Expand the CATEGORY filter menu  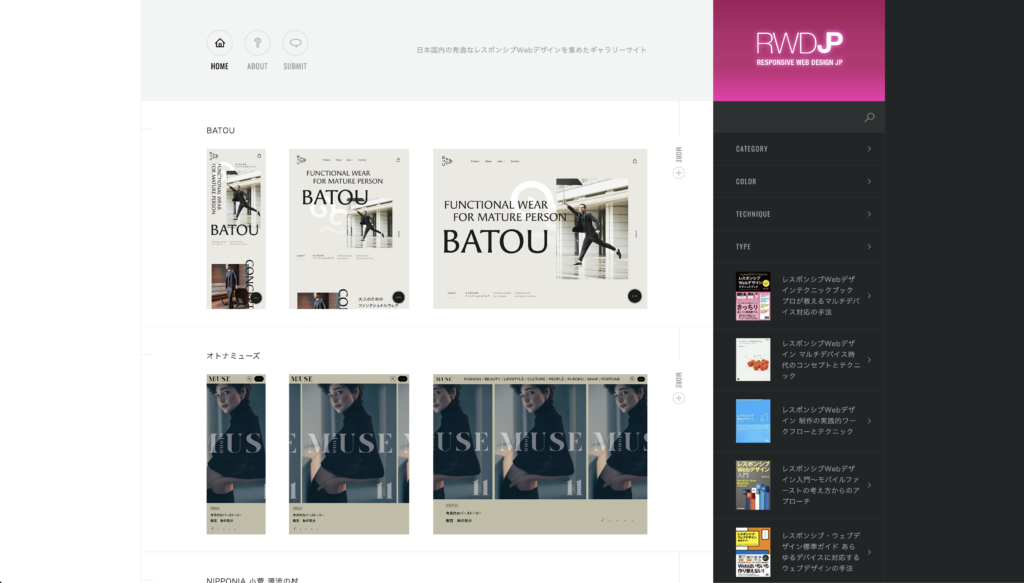tap(798, 149)
